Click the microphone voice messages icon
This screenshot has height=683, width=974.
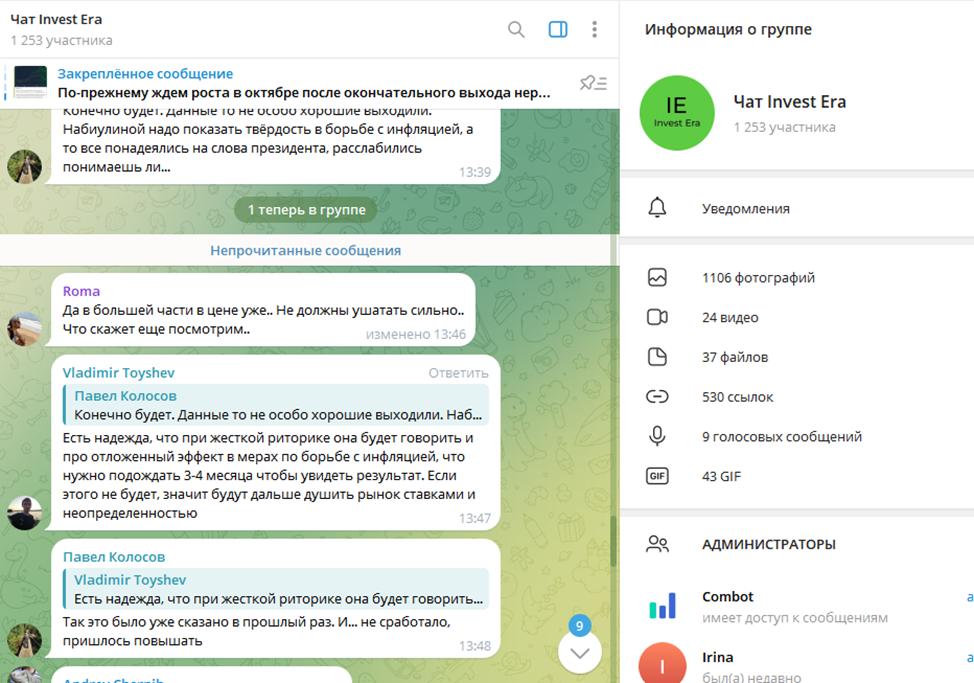(x=657, y=436)
